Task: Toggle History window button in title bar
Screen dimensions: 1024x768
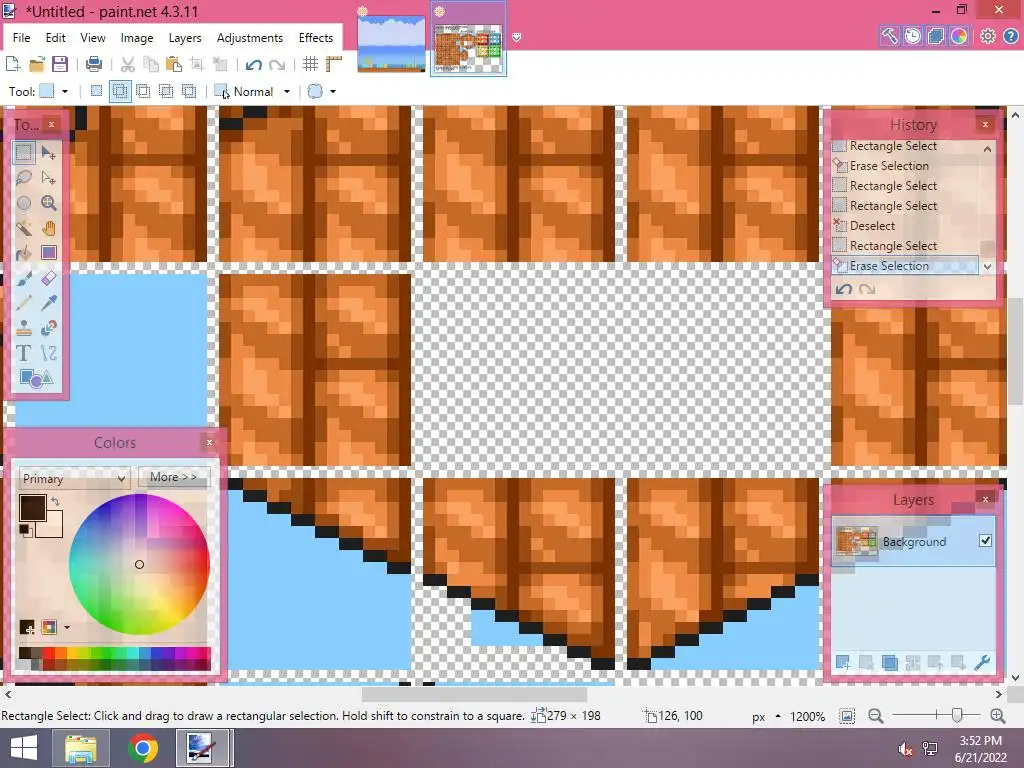Action: click(912, 36)
